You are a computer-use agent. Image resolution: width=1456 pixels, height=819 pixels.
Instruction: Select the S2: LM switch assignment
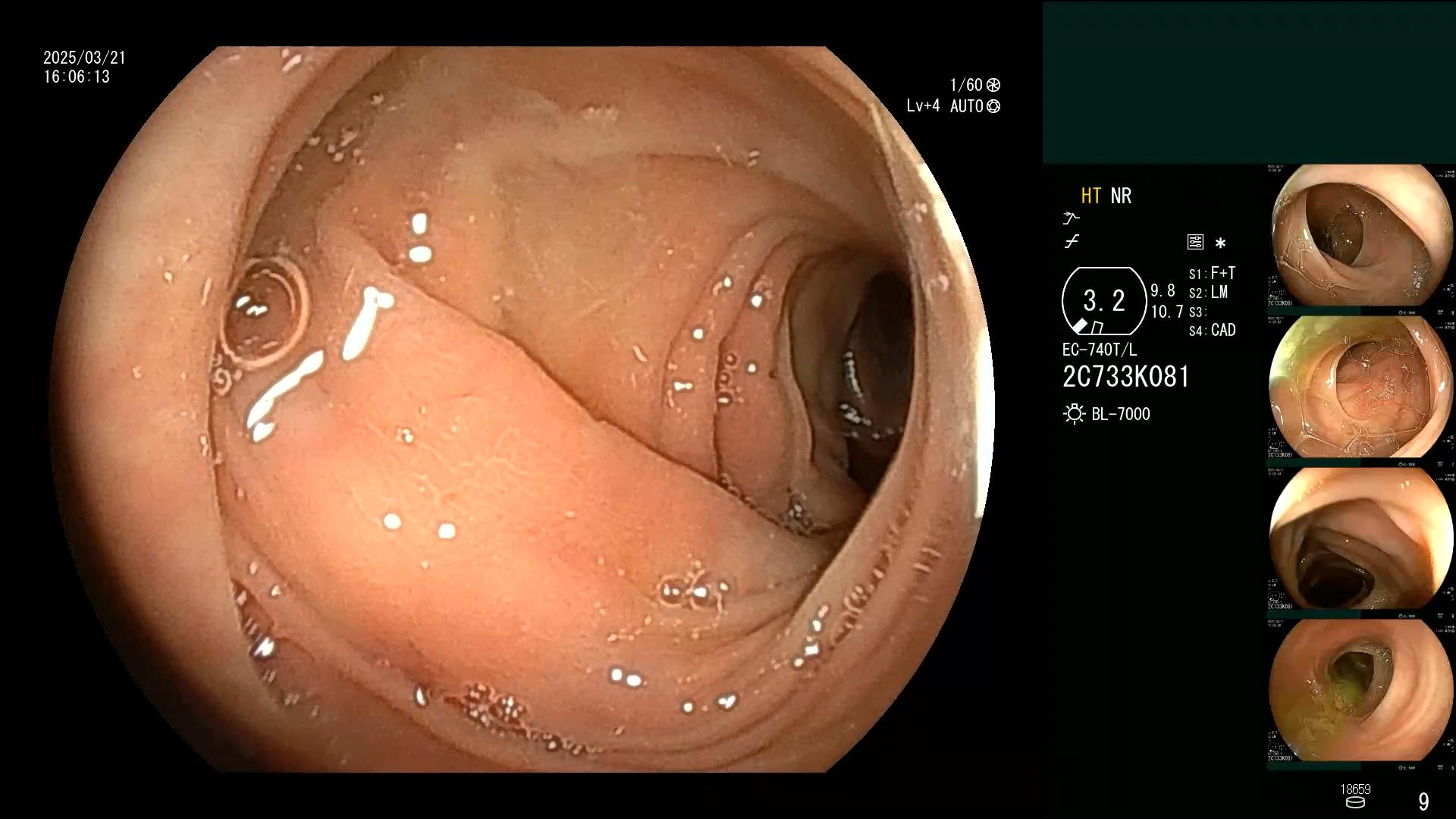tap(1208, 293)
